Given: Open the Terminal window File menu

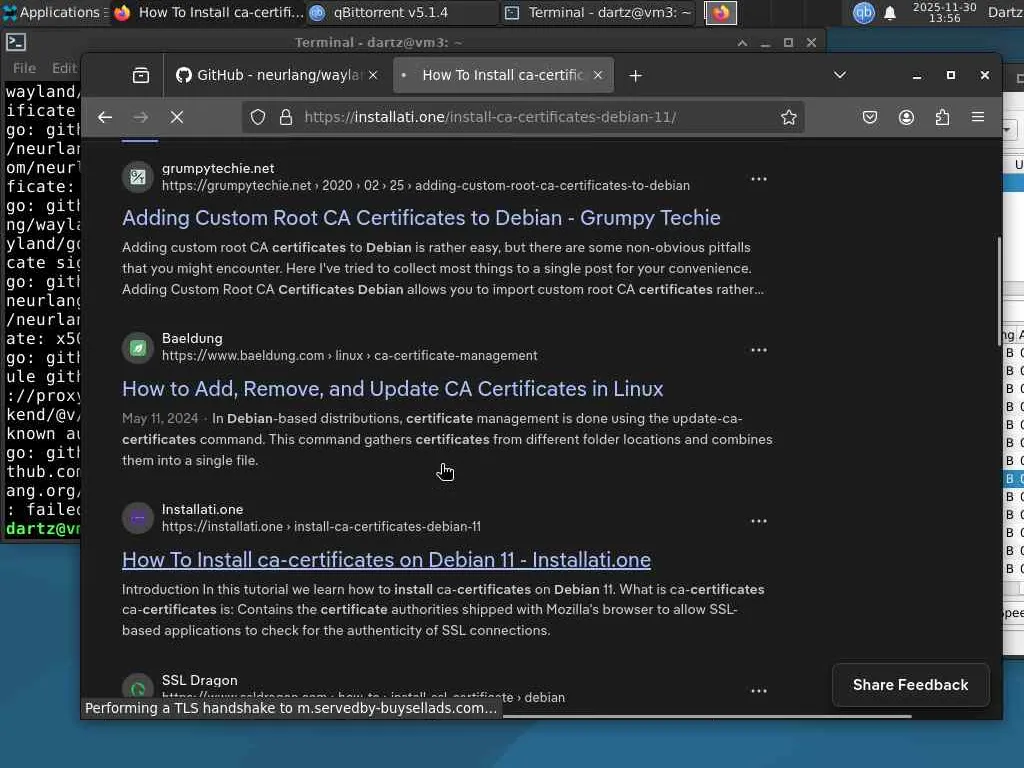Looking at the screenshot, I should point(24,68).
